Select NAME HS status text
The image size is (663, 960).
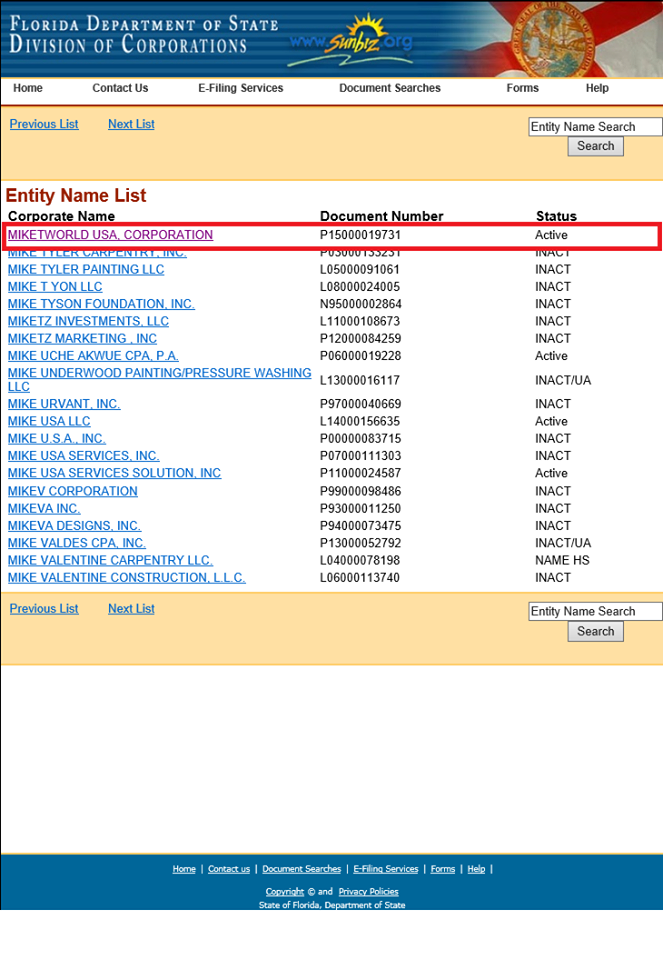tap(562, 560)
